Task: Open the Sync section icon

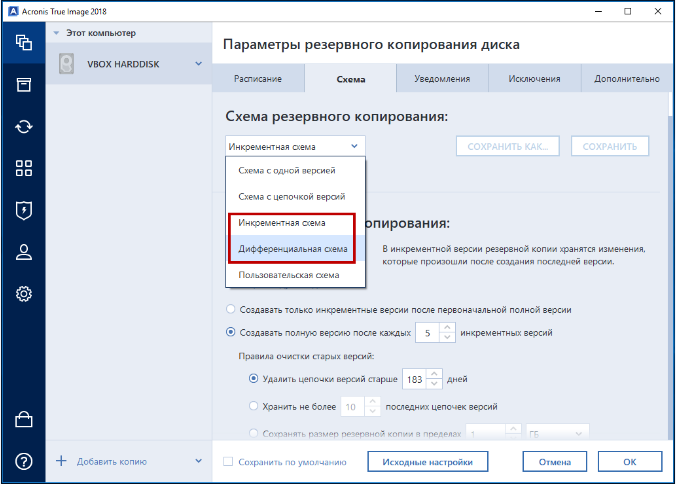Action: pyautogui.click(x=24, y=127)
